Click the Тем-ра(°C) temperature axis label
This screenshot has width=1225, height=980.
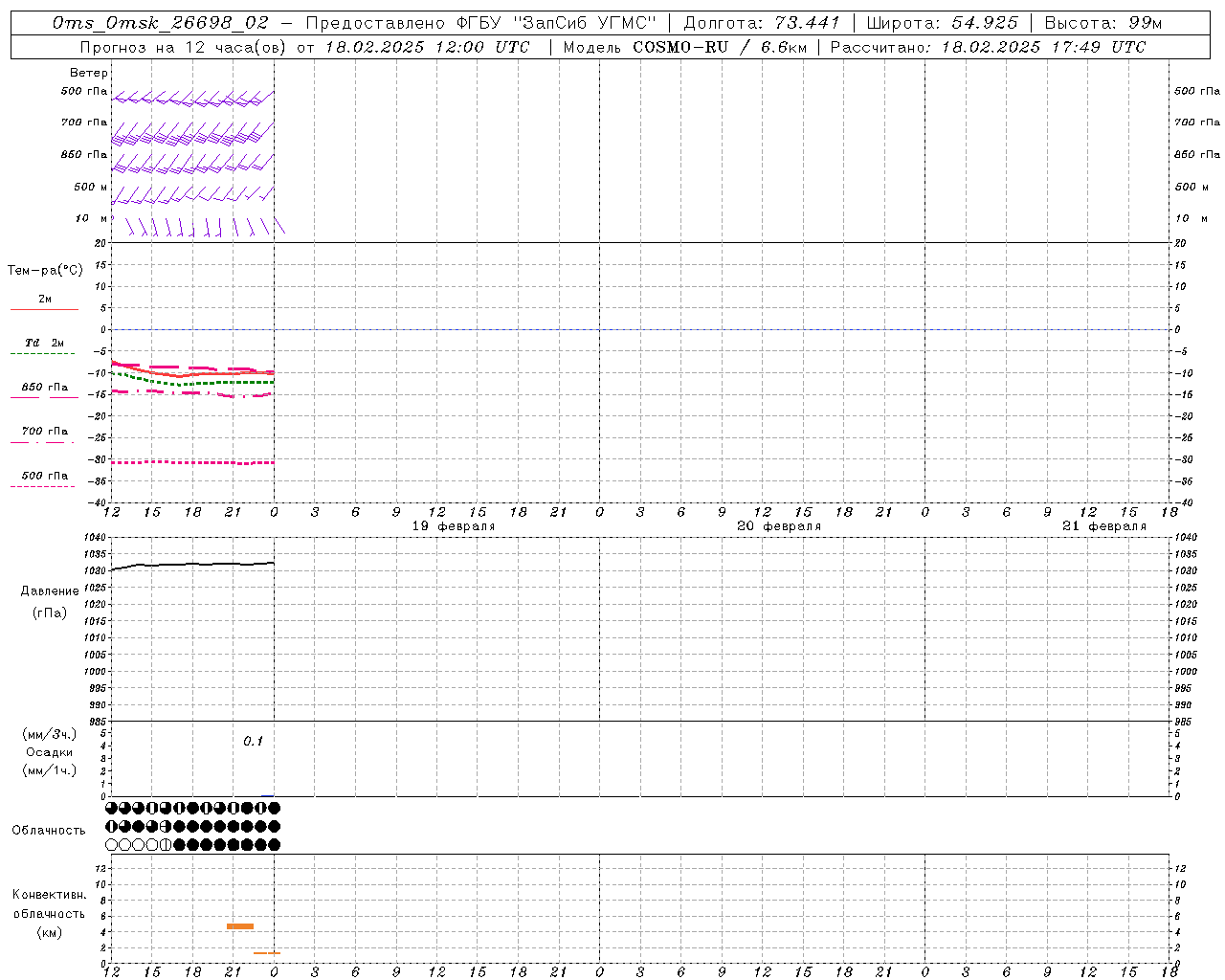45,271
